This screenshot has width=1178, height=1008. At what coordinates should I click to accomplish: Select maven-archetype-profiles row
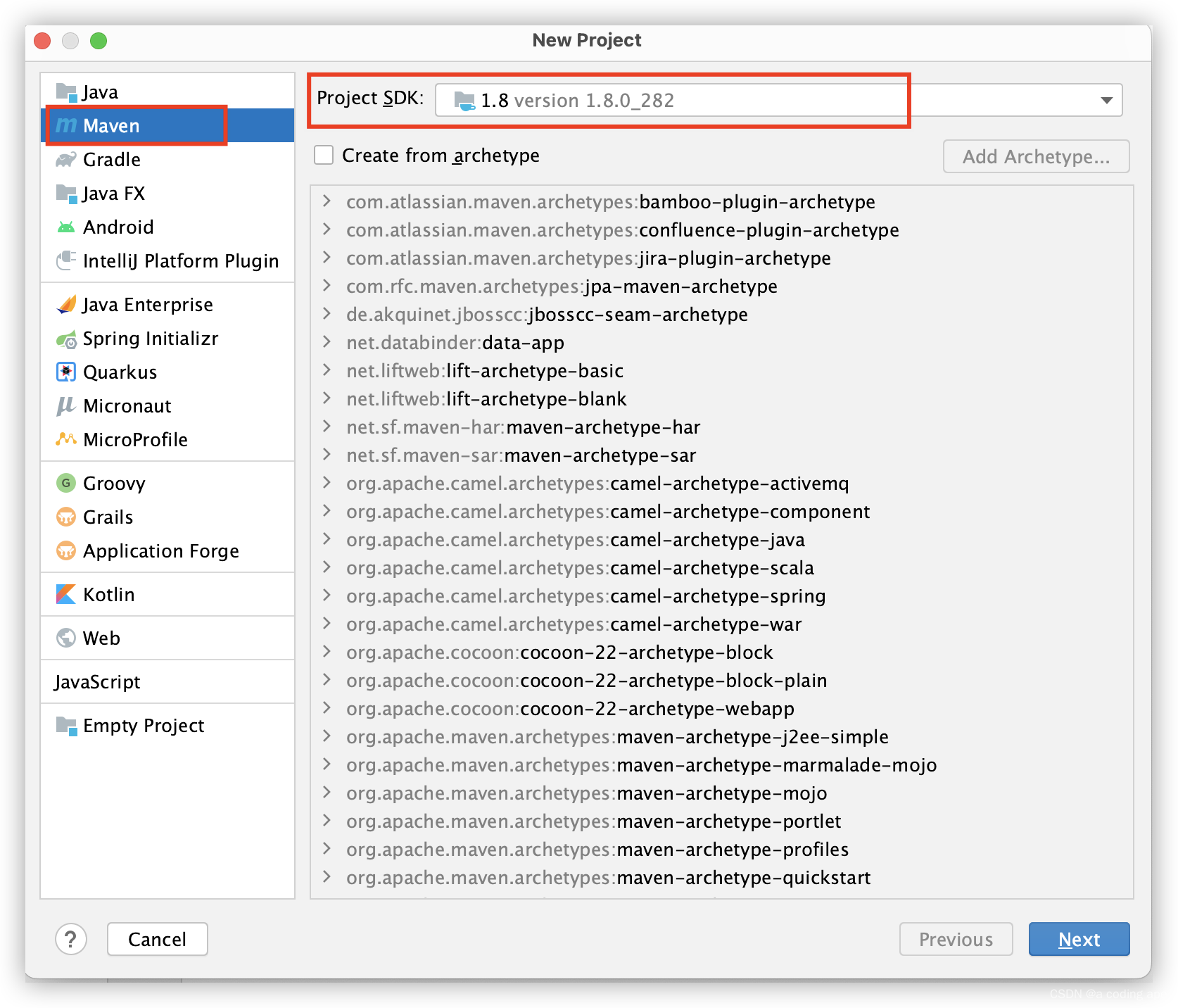tap(722, 850)
